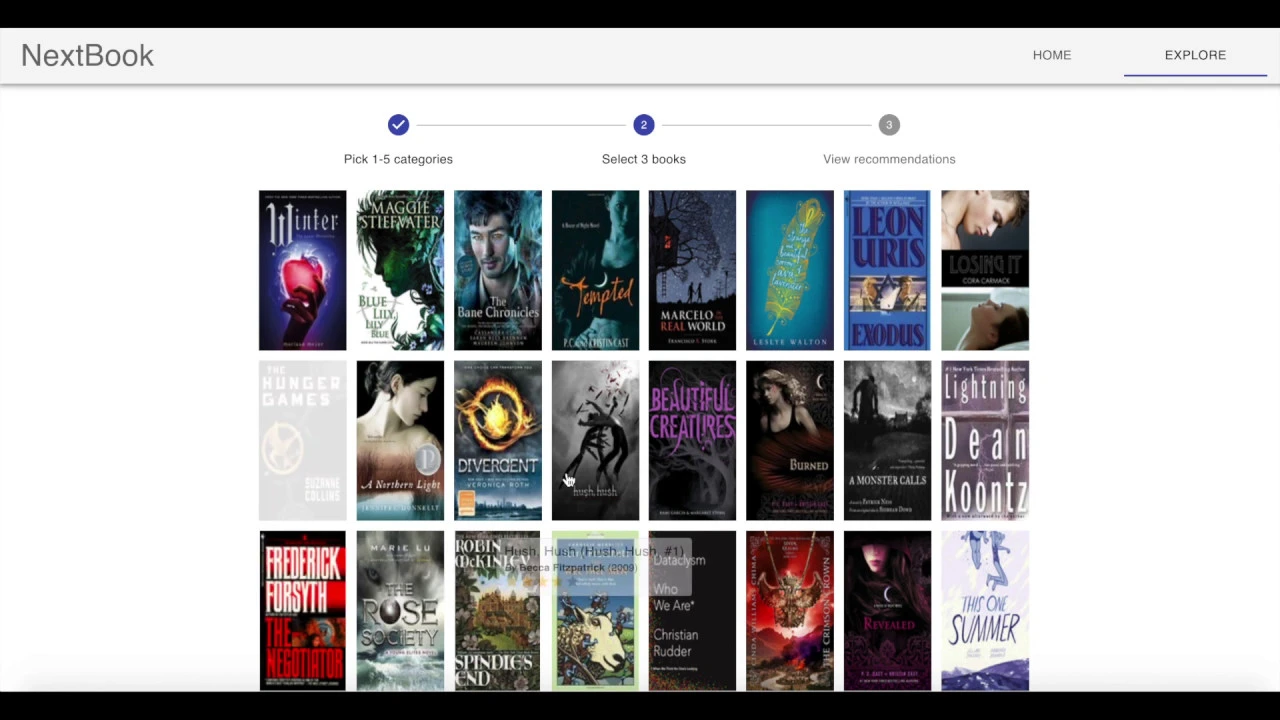The image size is (1280, 720).
Task: Select Robin McKinley Spindle's End cover
Action: (x=497, y=610)
